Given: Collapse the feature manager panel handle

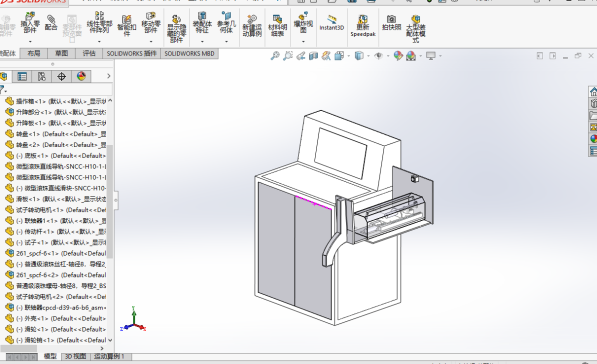Looking at the screenshot, I should pos(116,200).
